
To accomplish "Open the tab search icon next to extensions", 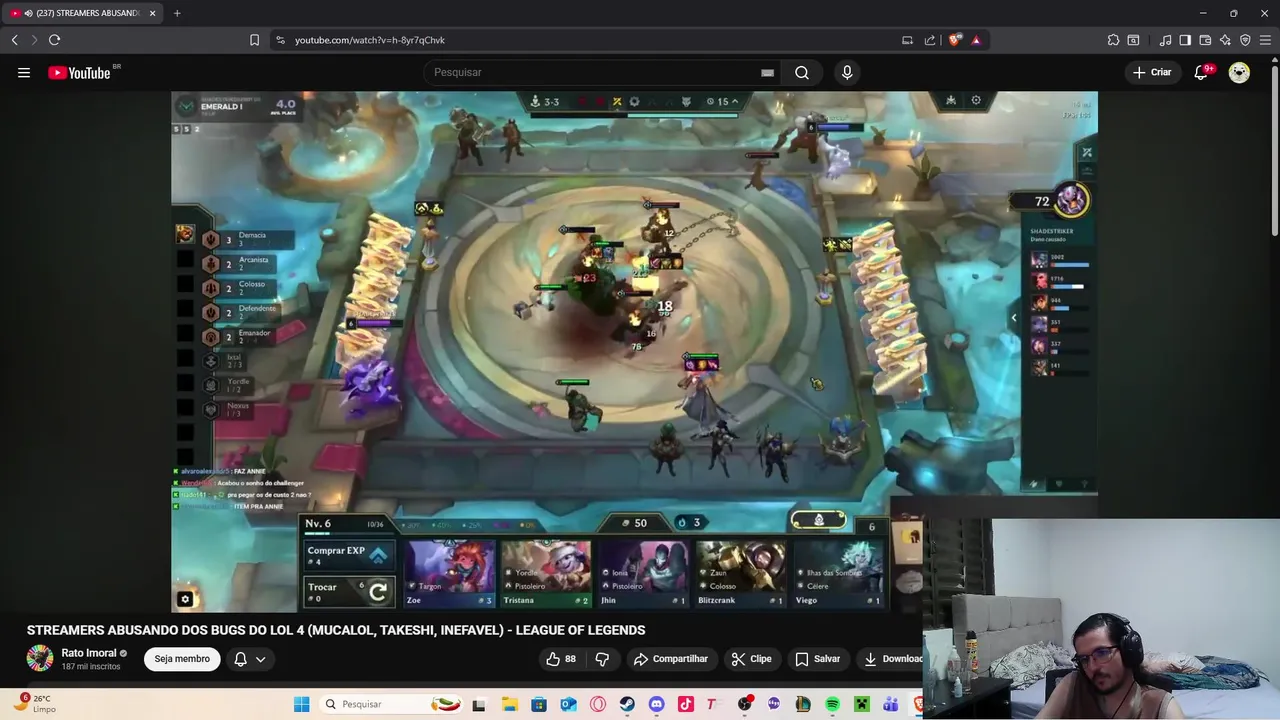I will (1133, 40).
